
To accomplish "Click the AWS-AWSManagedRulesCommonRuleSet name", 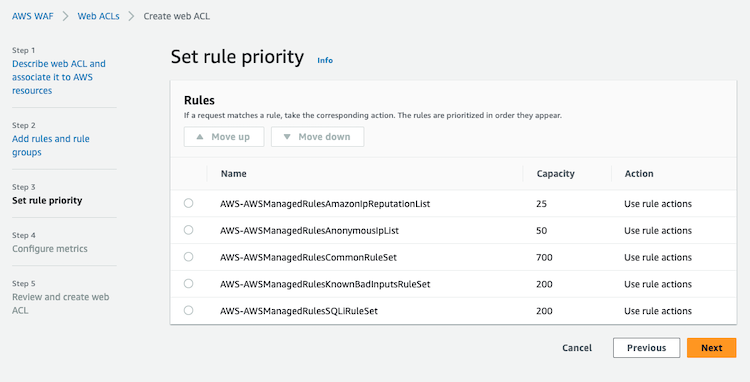I will 308,257.
